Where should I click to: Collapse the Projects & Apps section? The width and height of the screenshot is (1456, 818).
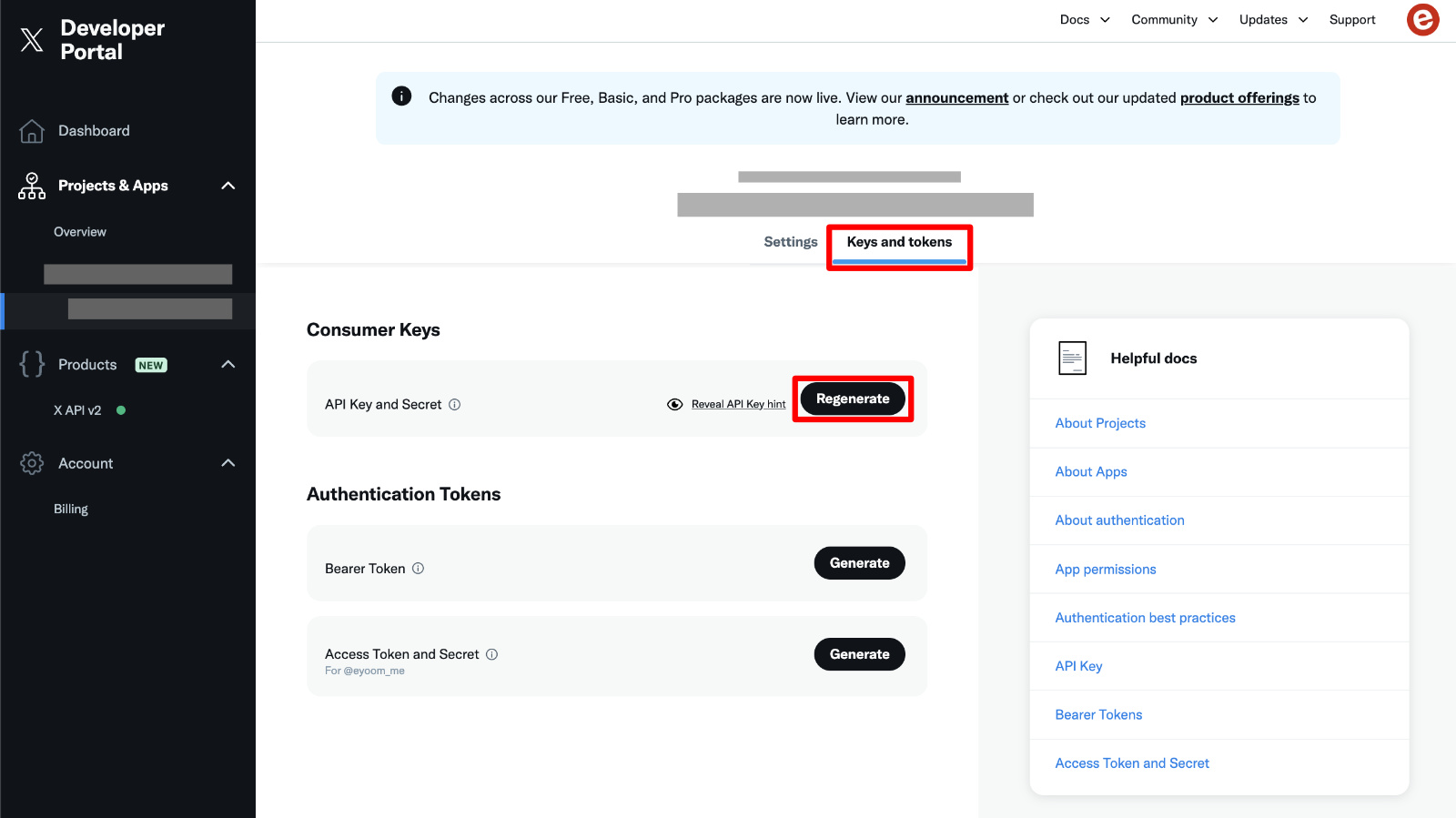(228, 186)
